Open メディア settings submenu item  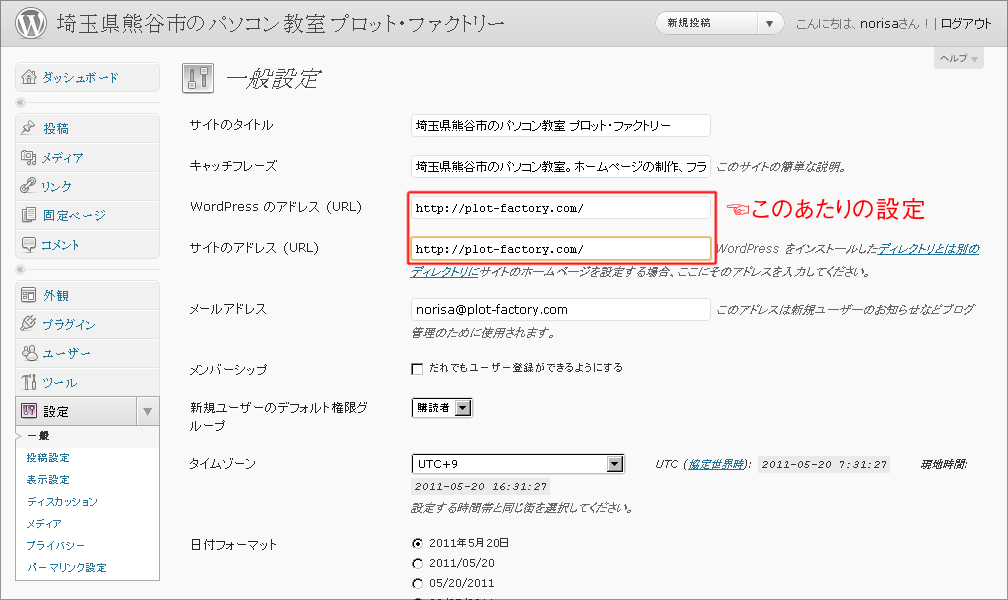[44, 523]
